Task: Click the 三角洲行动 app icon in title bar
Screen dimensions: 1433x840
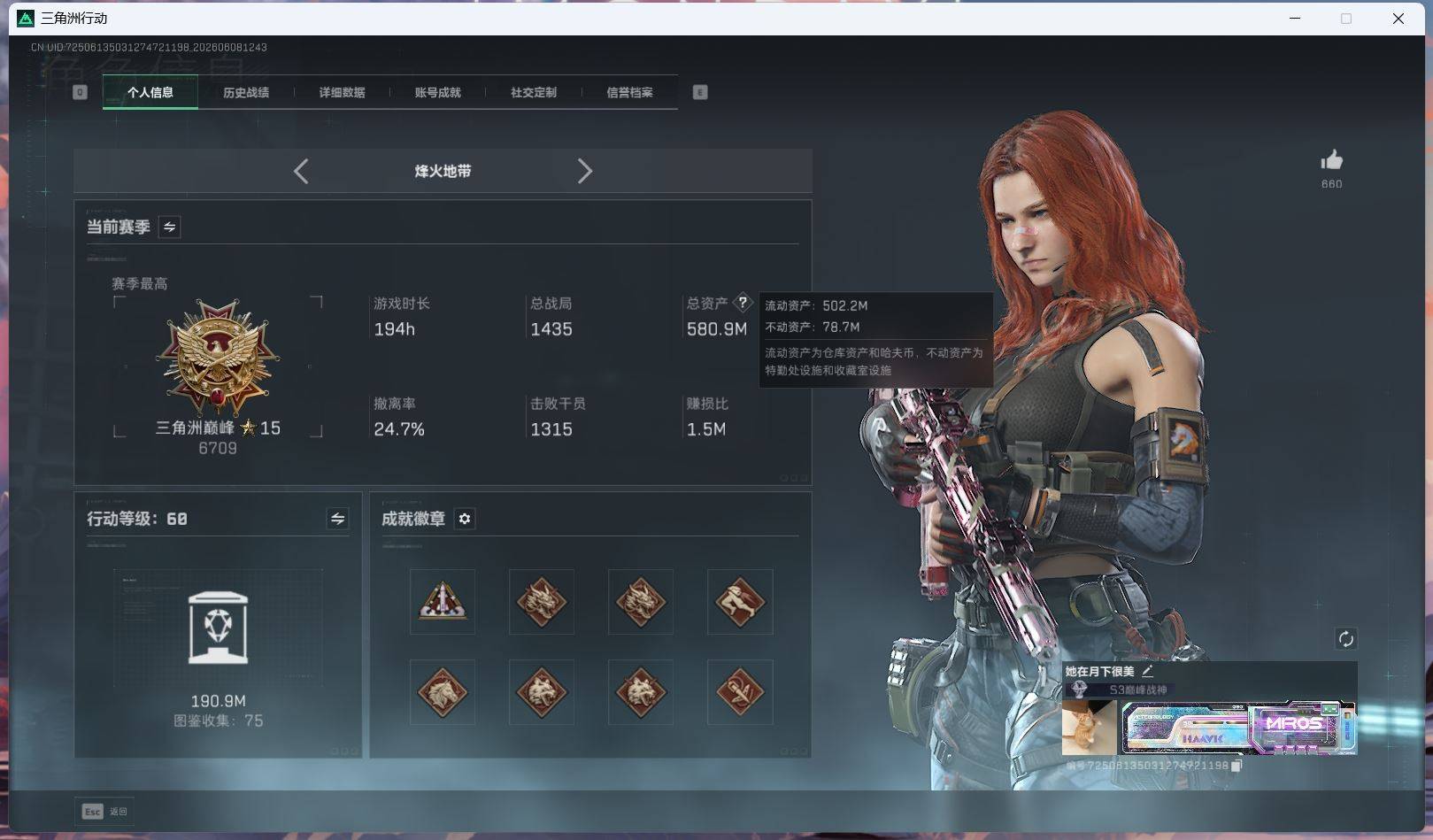Action: tap(26, 19)
